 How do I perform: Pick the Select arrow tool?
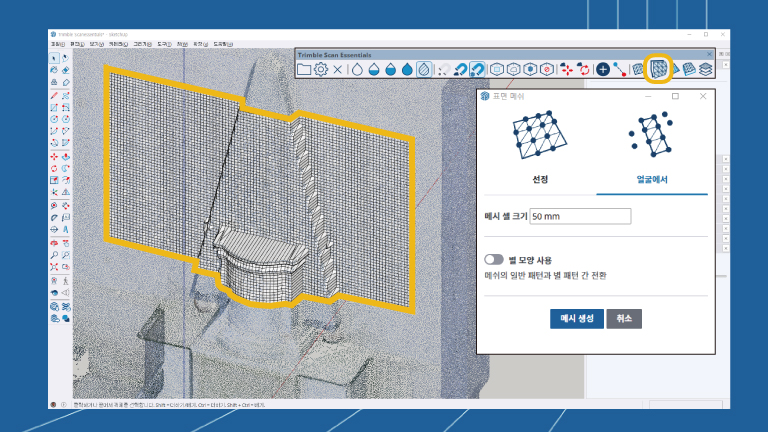(53, 58)
